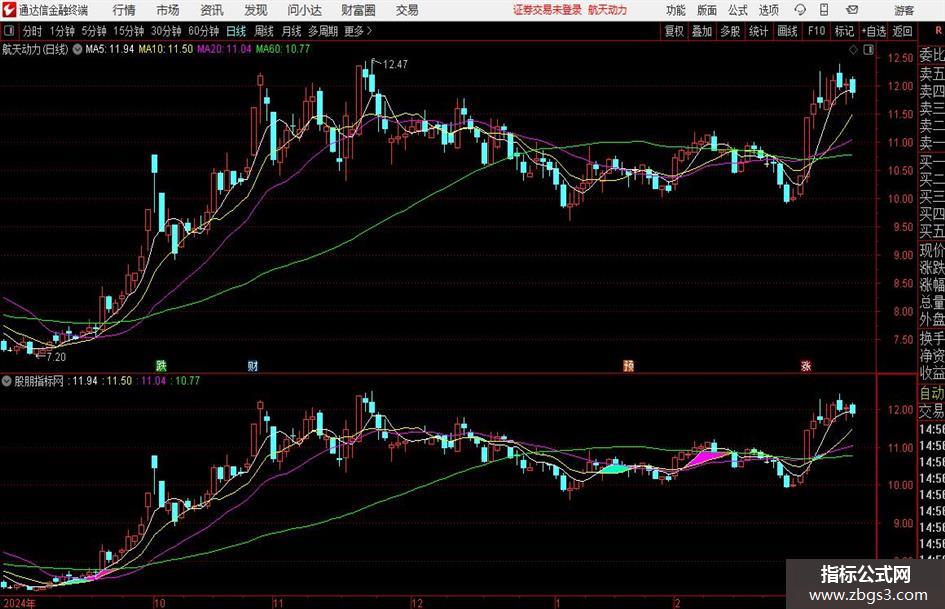The height and width of the screenshot is (609, 945).
Task: Toggle the left sidebar panel icon
Action: pos(9,31)
